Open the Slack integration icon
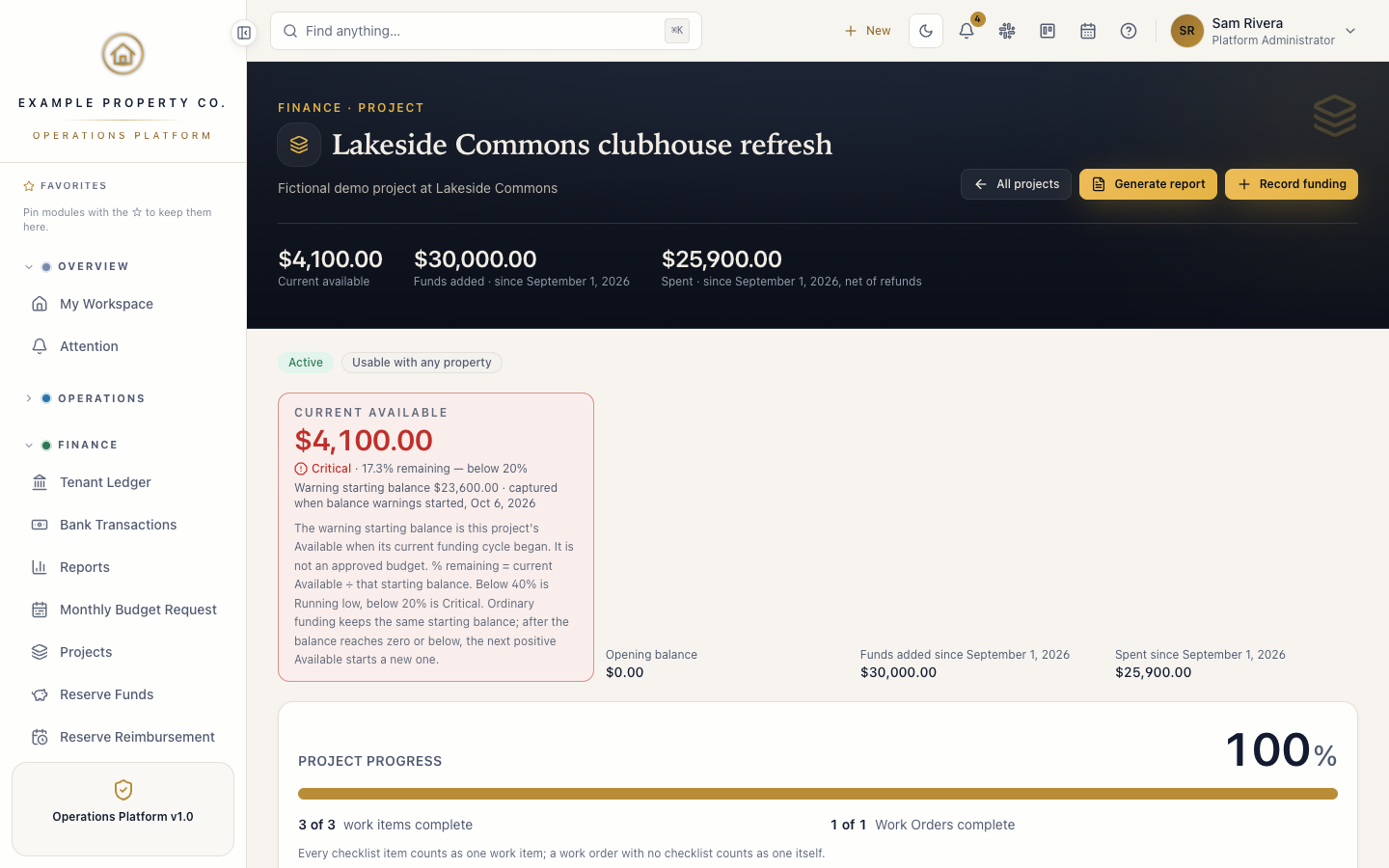This screenshot has height=868, width=1389. (x=1007, y=31)
